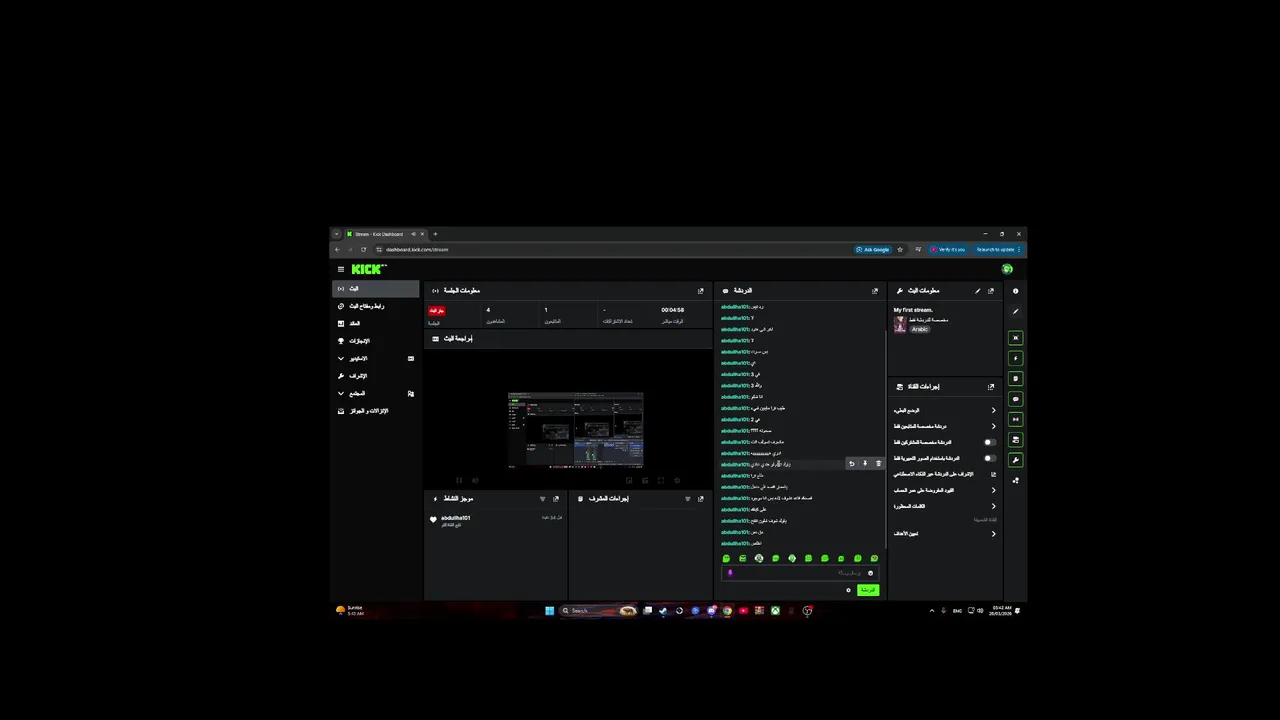Image resolution: width=1280 pixels, height=720 pixels.
Task: Expand second channel actions row chevron
Action: 993,426
